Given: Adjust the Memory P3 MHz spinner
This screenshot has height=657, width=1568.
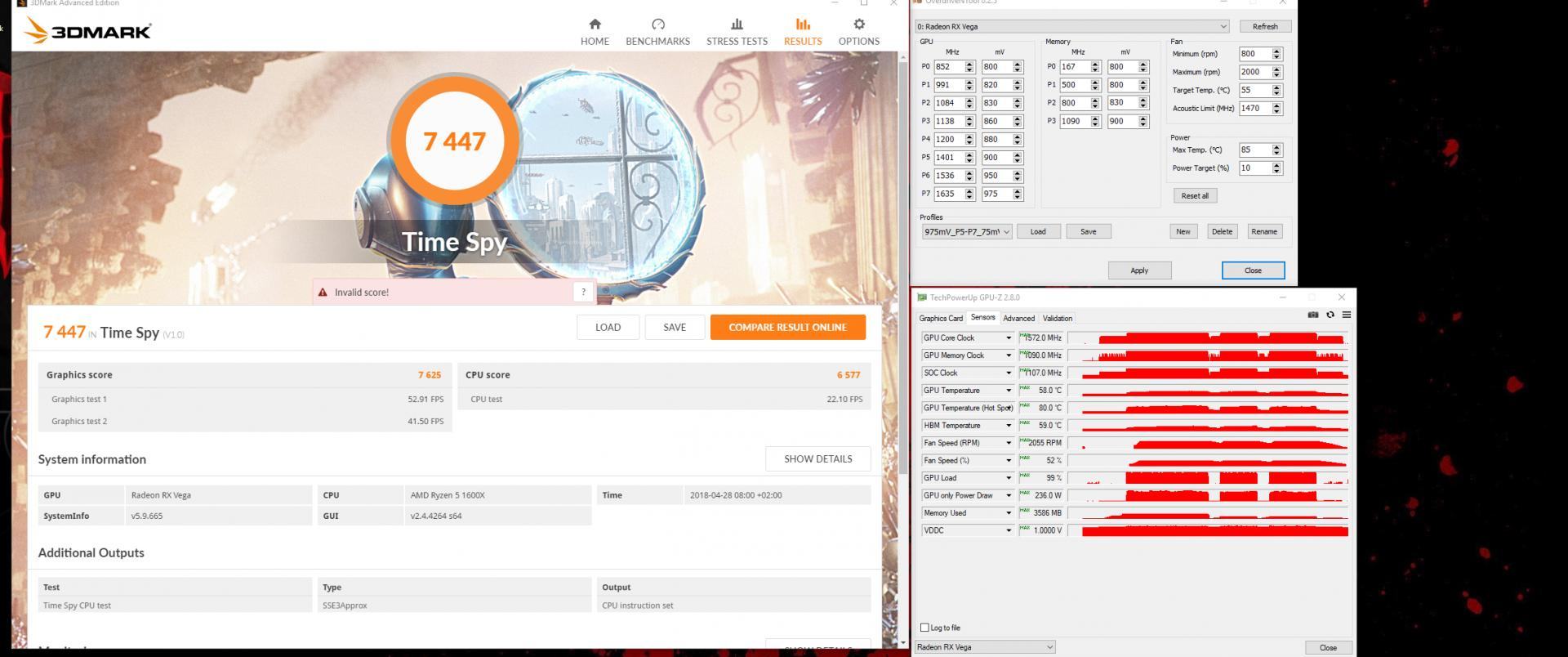Looking at the screenshot, I should click(1095, 121).
